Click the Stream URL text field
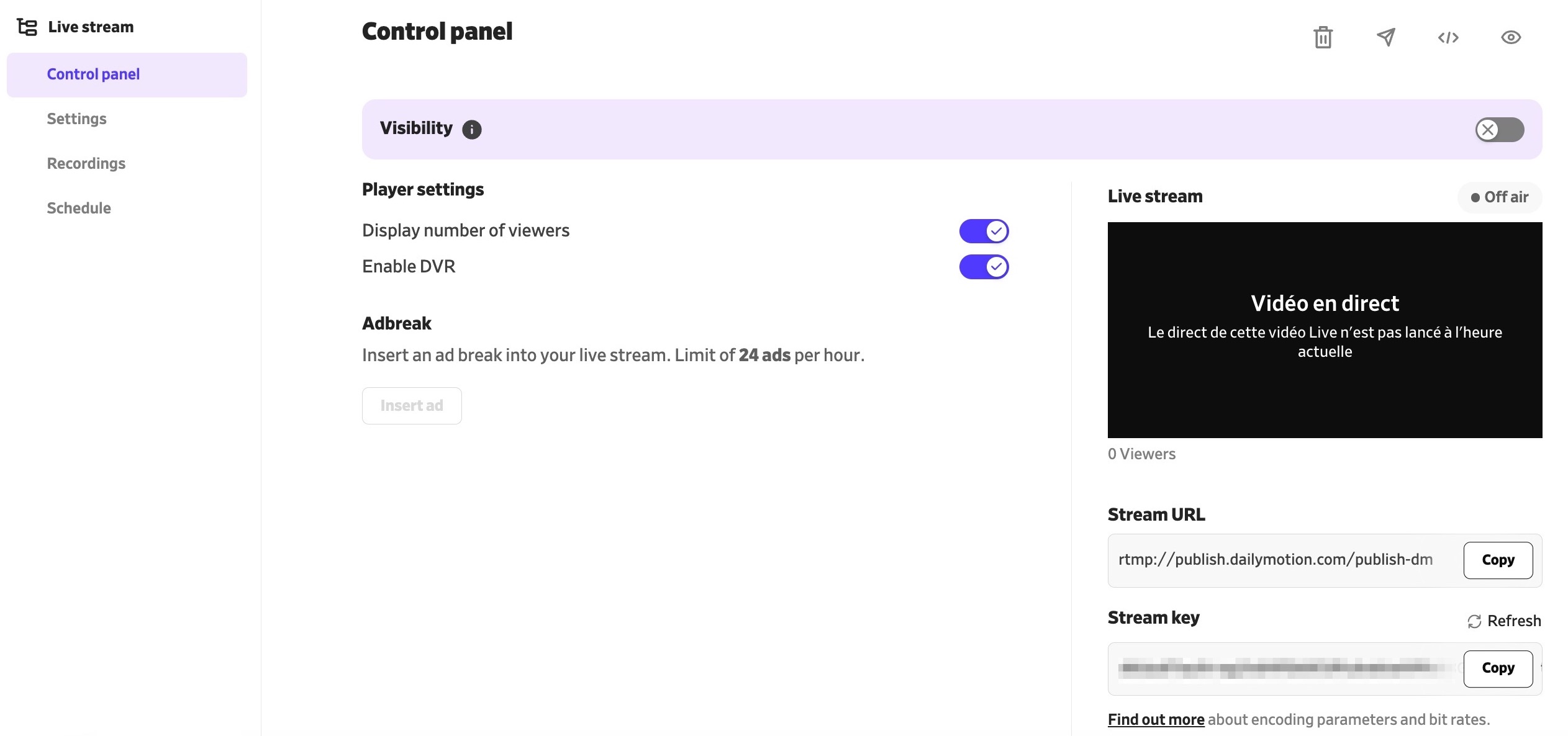1568x736 pixels. (x=1284, y=560)
